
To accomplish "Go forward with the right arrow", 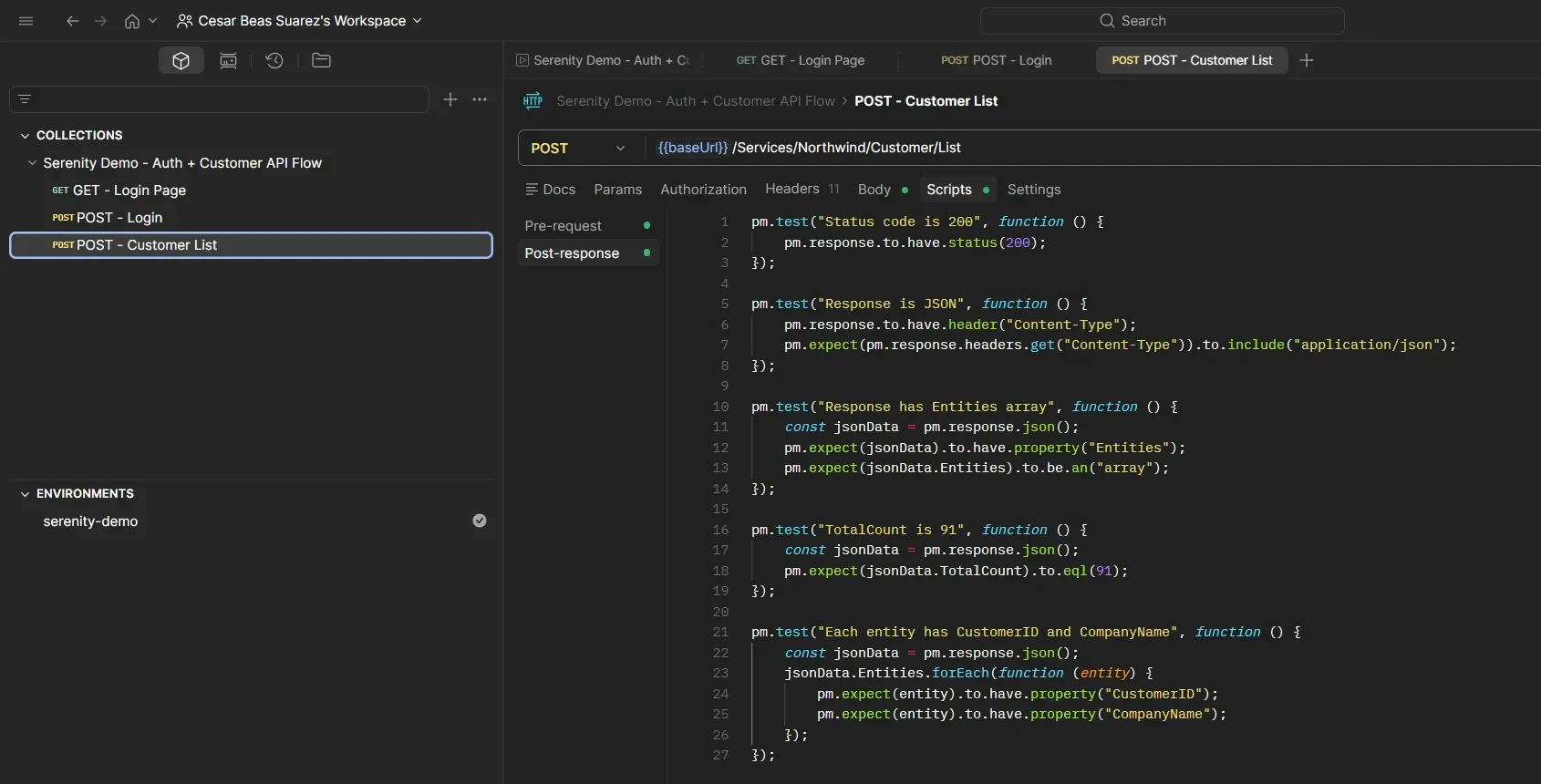I will point(101,21).
